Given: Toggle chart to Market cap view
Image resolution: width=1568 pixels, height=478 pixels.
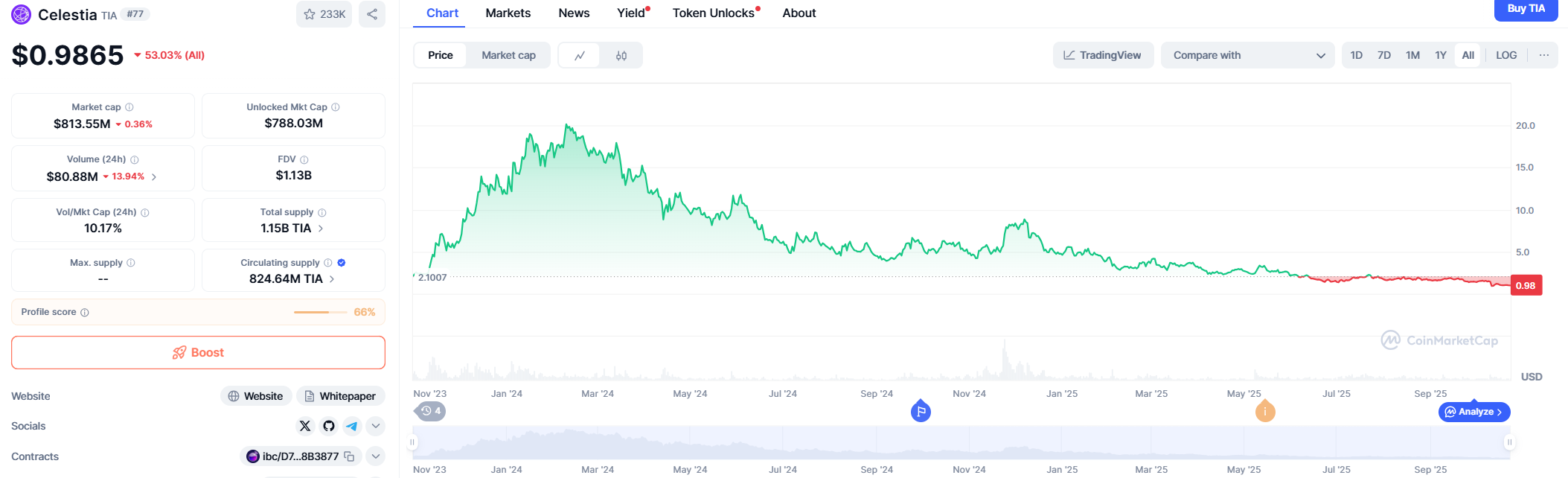Looking at the screenshot, I should point(508,56).
